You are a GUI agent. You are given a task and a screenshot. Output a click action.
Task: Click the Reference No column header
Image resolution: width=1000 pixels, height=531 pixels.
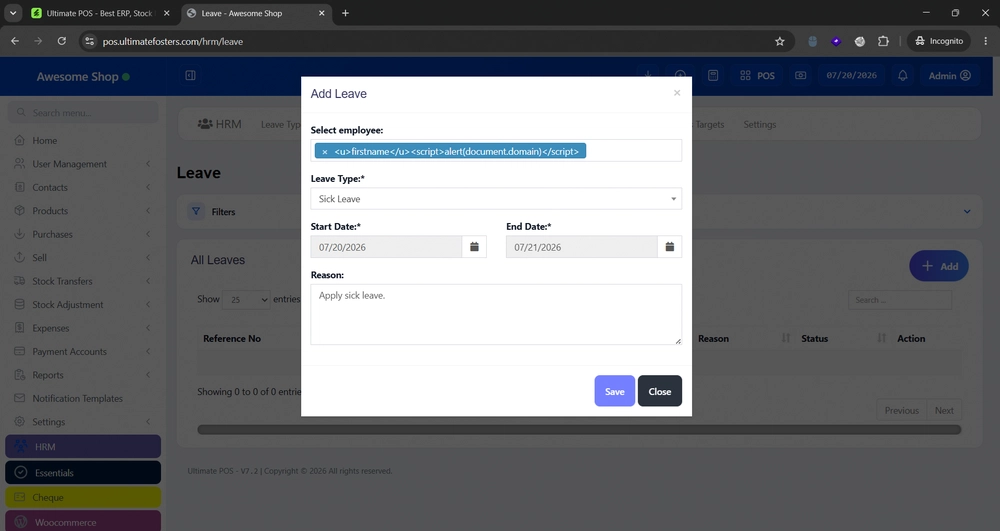pos(232,338)
